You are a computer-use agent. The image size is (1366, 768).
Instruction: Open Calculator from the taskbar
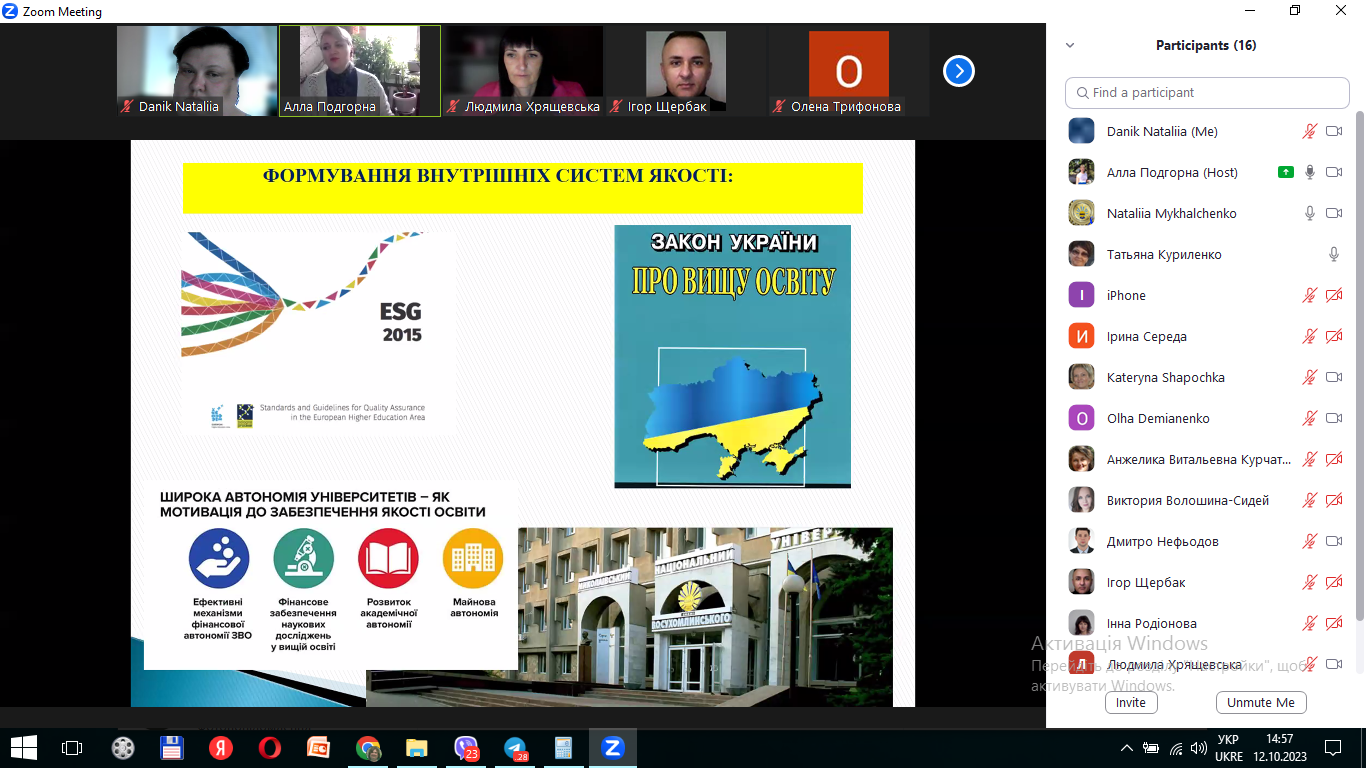click(x=563, y=747)
